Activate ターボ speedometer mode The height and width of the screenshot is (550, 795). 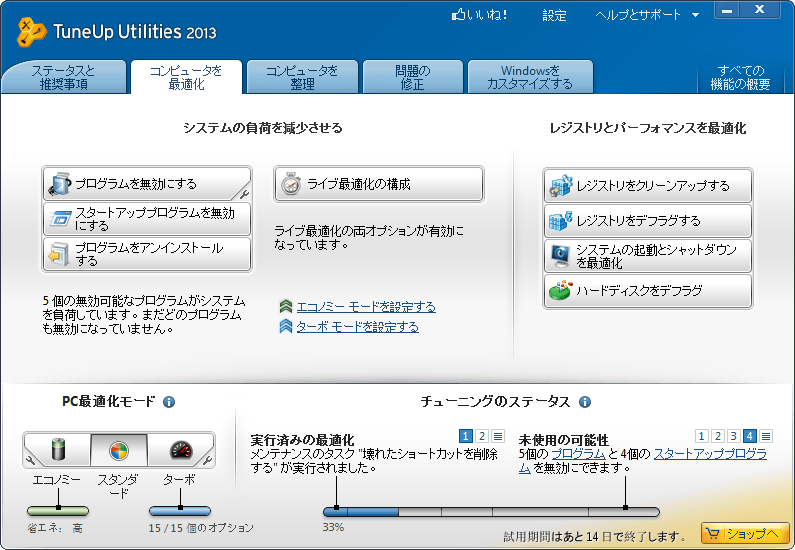tap(182, 450)
